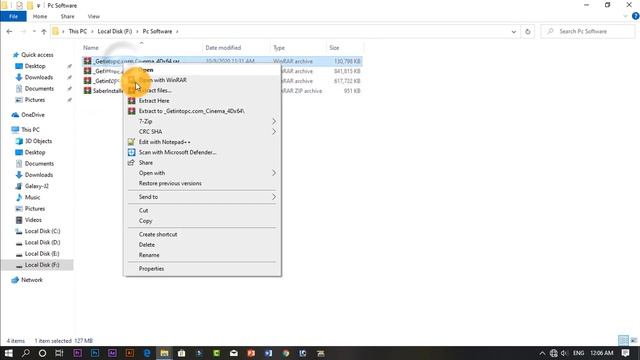Click the Share icon in context menu
The width and height of the screenshot is (640, 360).
coord(131,162)
